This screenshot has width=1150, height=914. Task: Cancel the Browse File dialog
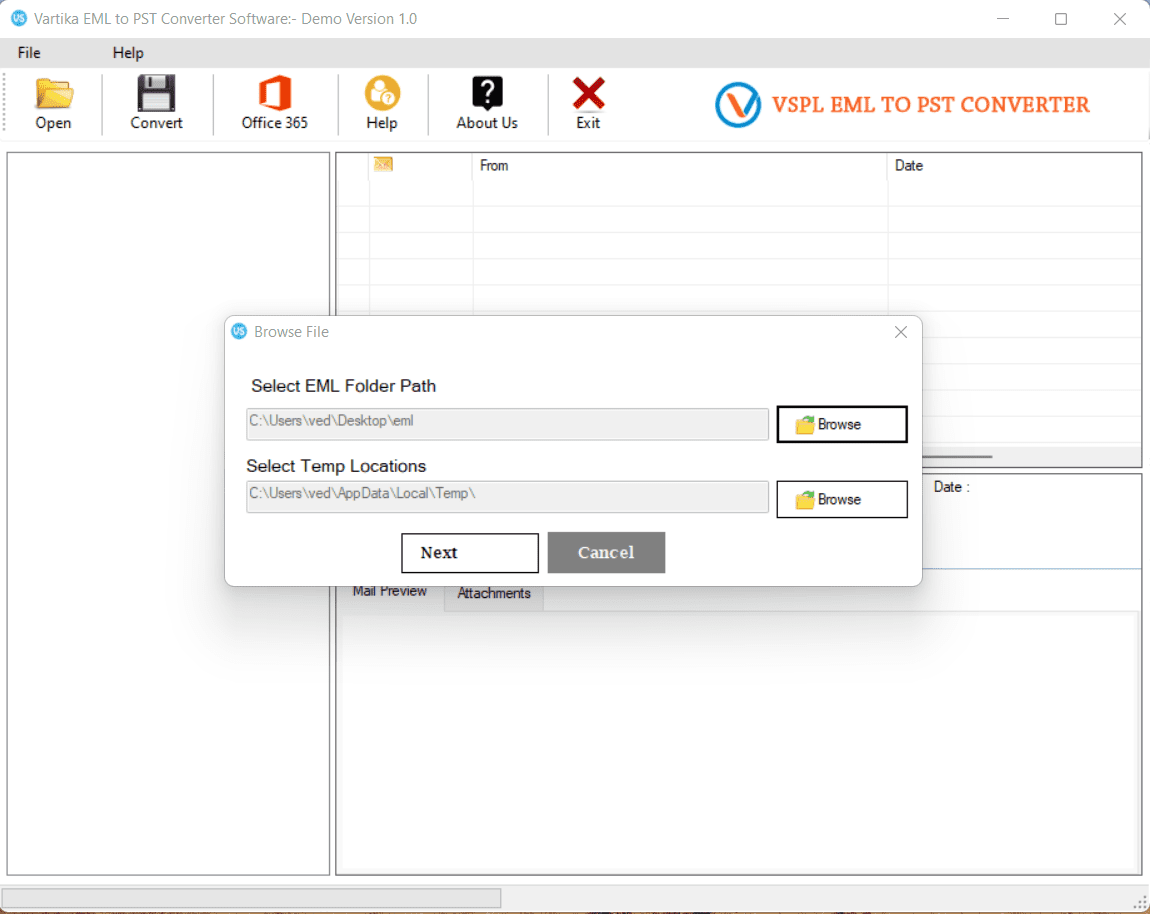coord(607,553)
